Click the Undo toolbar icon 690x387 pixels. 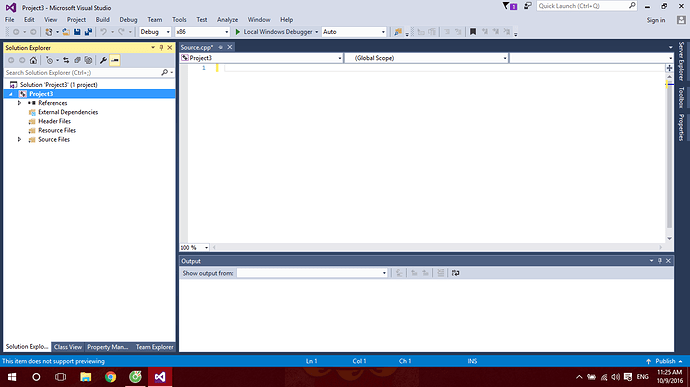pyautogui.click(x=103, y=32)
